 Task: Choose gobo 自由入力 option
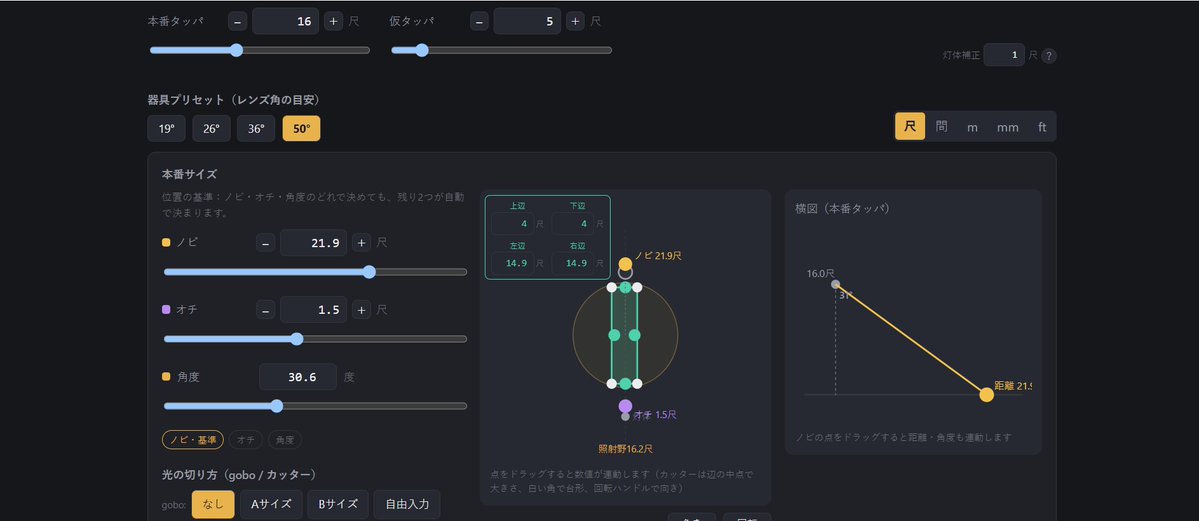click(x=408, y=504)
